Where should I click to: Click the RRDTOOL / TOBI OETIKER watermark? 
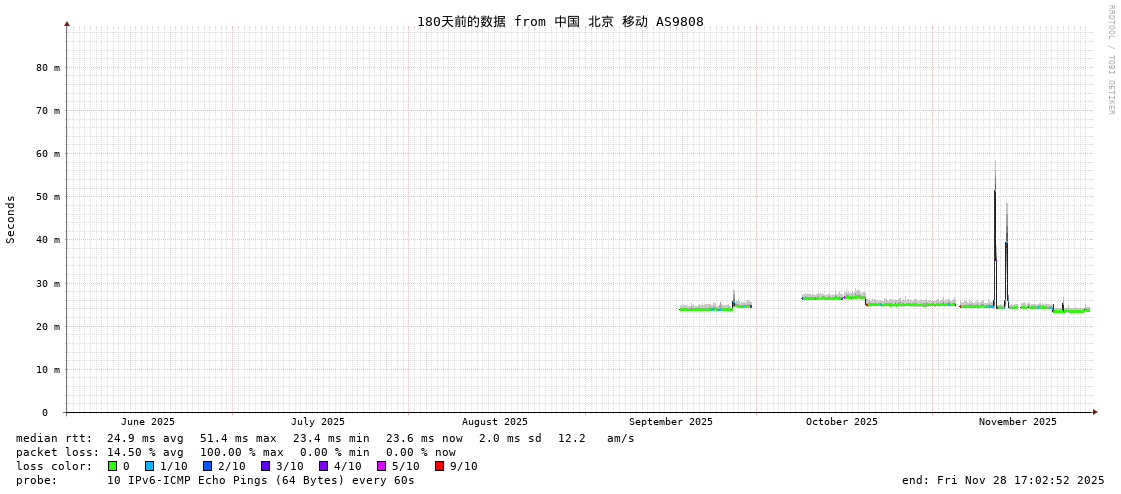(1110, 60)
